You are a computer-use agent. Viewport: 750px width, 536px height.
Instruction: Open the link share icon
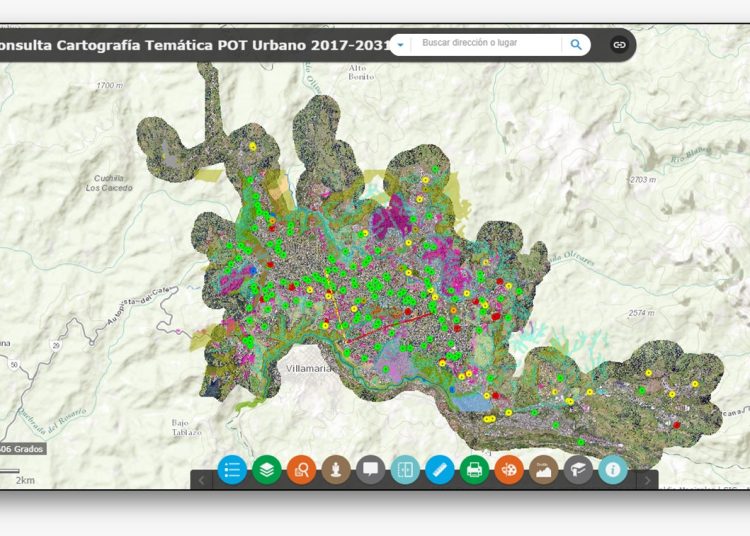(x=620, y=45)
